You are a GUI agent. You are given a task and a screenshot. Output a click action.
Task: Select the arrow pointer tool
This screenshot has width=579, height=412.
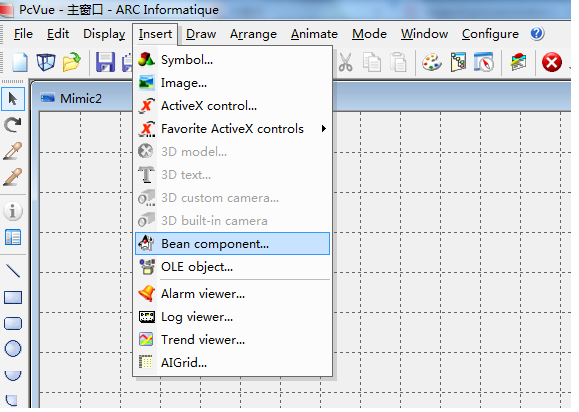[13, 99]
